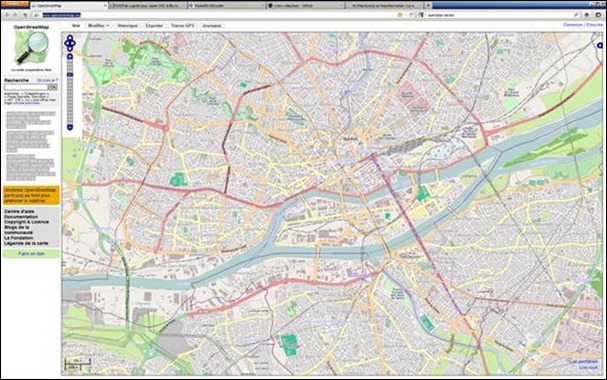The width and height of the screenshot is (607, 380).
Task: Zoom out with the minus button below the slider
Action: (70, 127)
